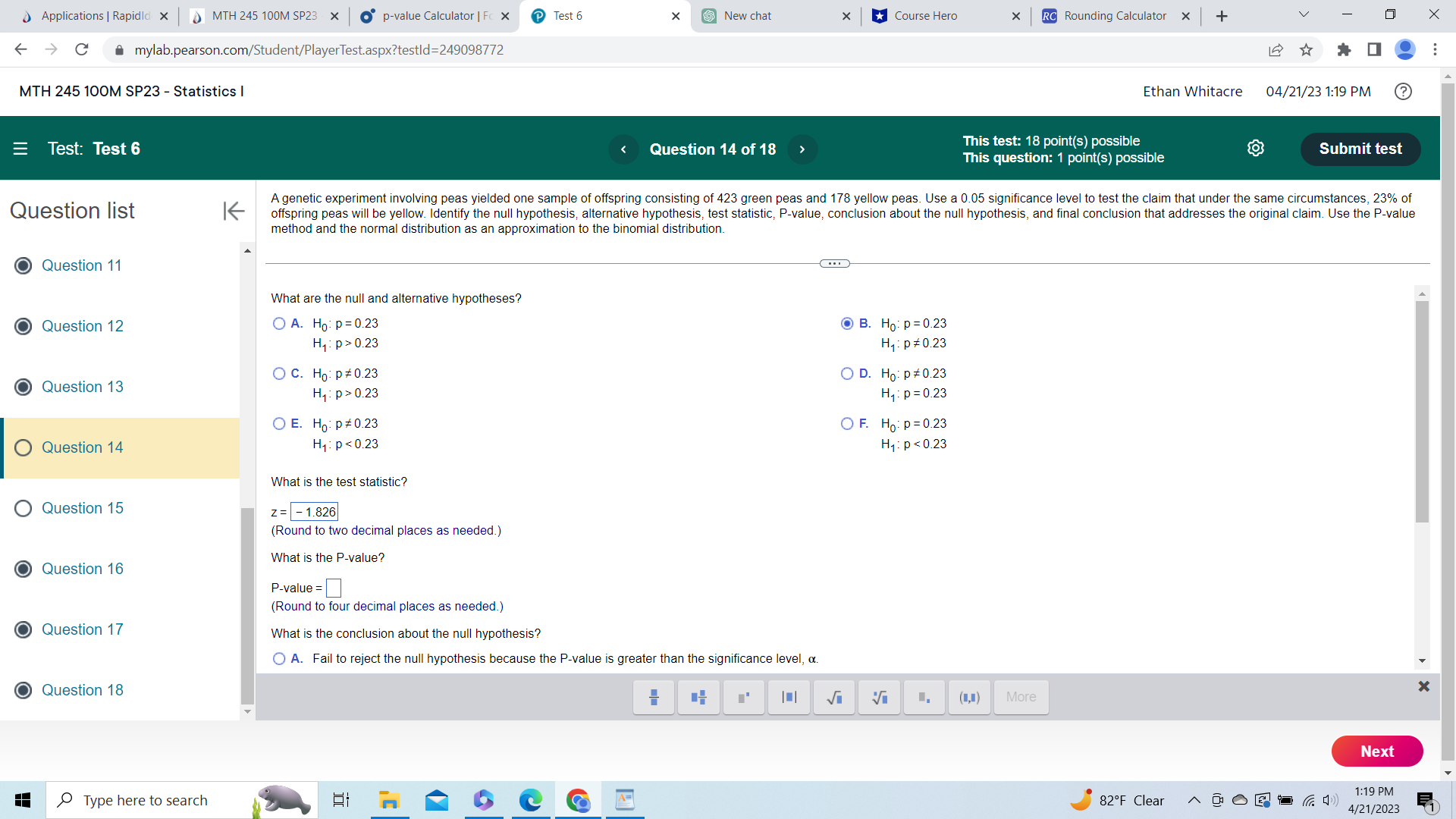
Task: Switch to the Rounding Calculator tab
Action: click(x=1114, y=16)
